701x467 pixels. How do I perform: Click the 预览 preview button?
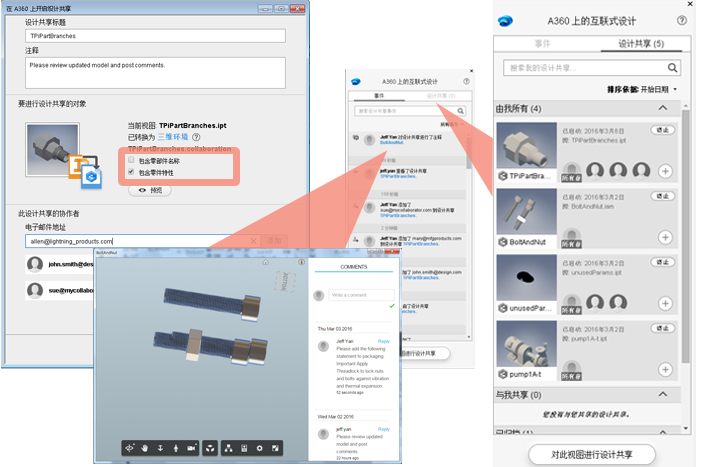point(150,190)
